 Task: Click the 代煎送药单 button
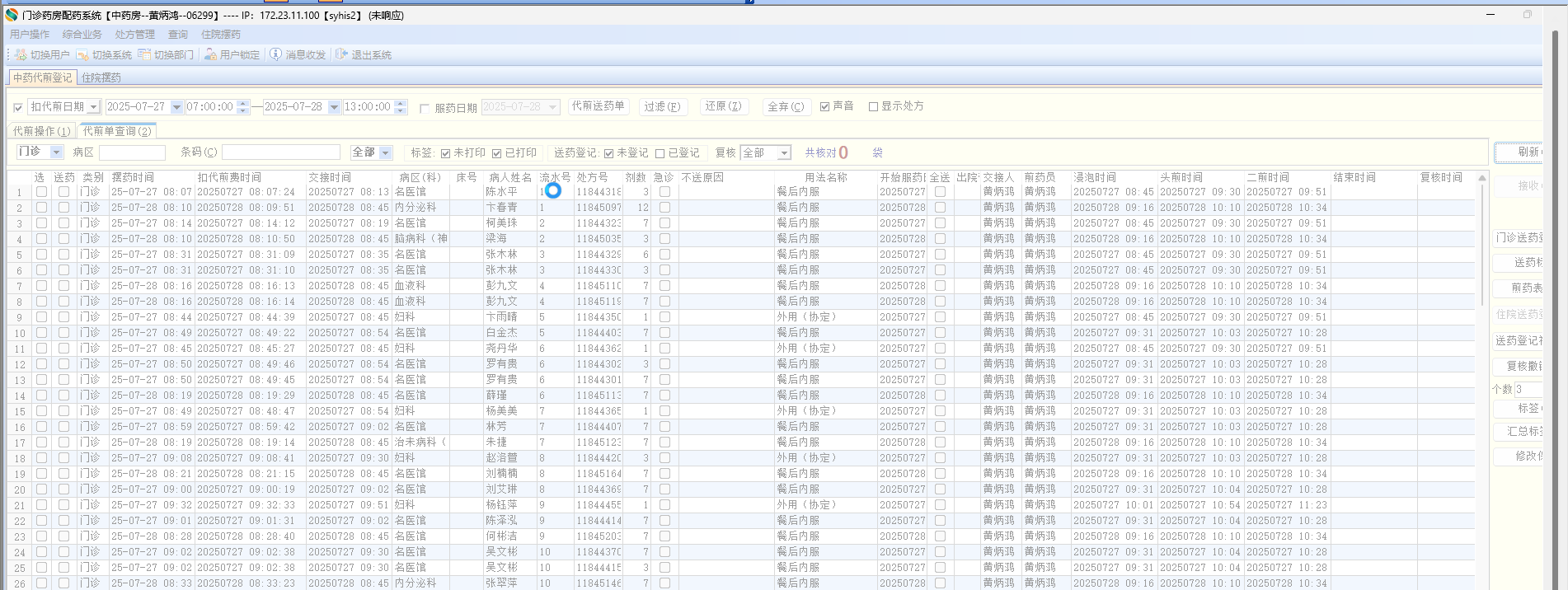(x=599, y=106)
